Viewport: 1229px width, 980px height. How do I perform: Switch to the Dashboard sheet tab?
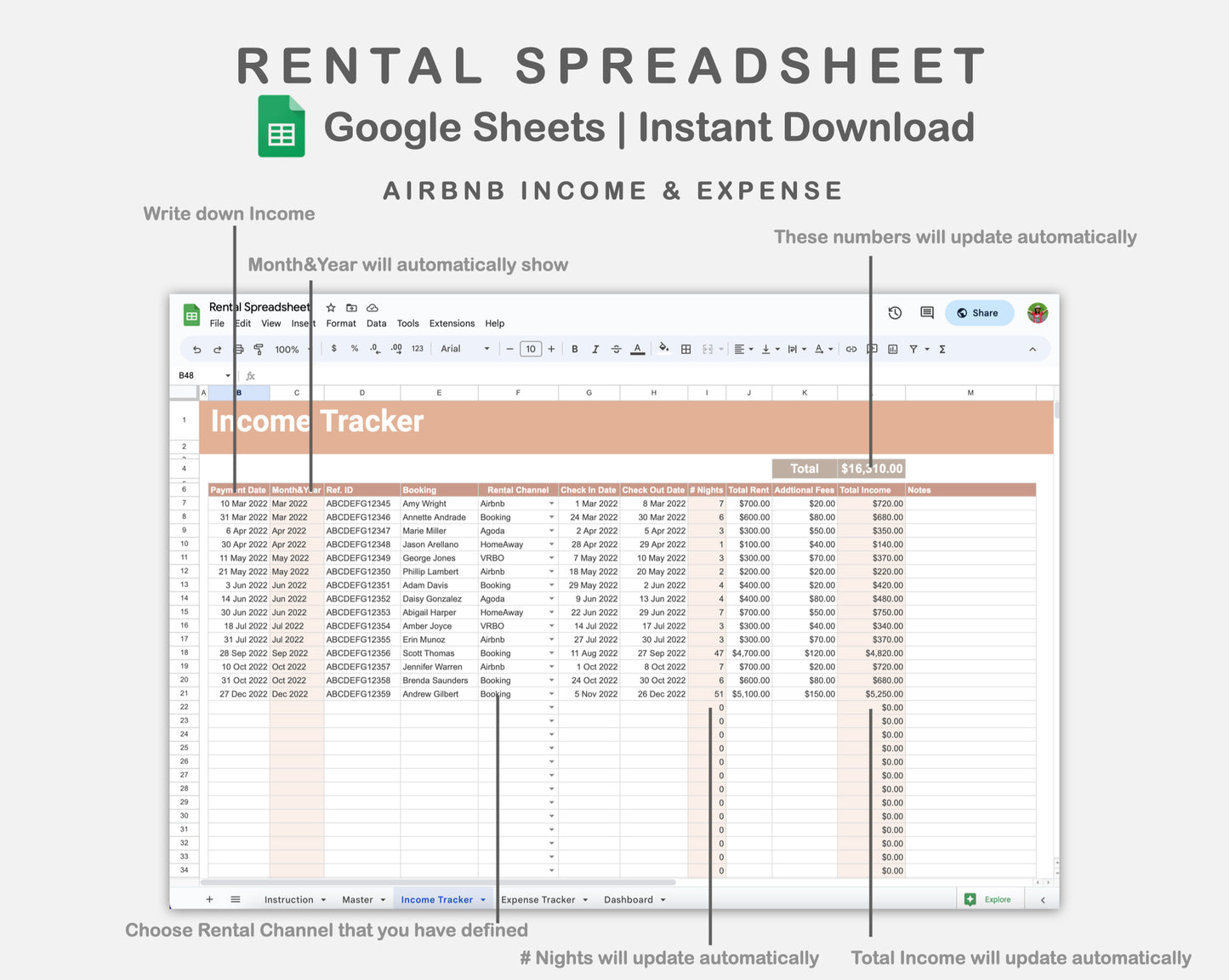pyautogui.click(x=628, y=899)
